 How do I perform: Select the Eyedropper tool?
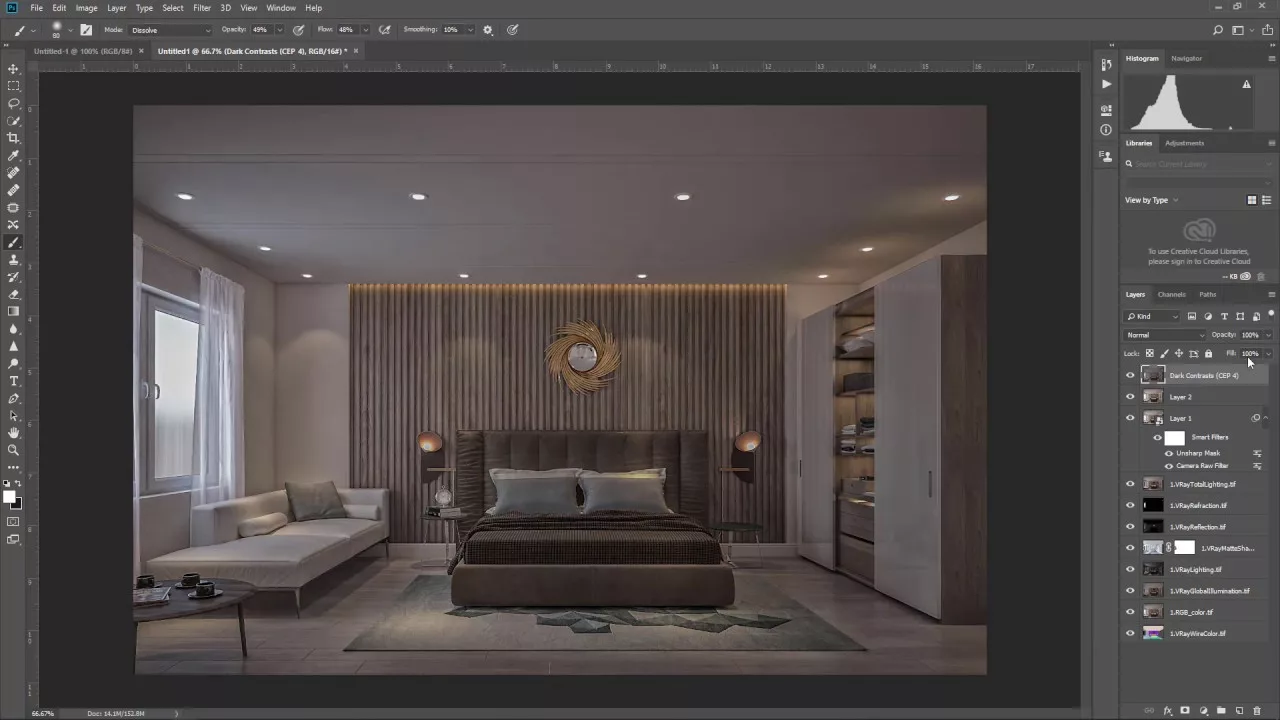[x=13, y=156]
